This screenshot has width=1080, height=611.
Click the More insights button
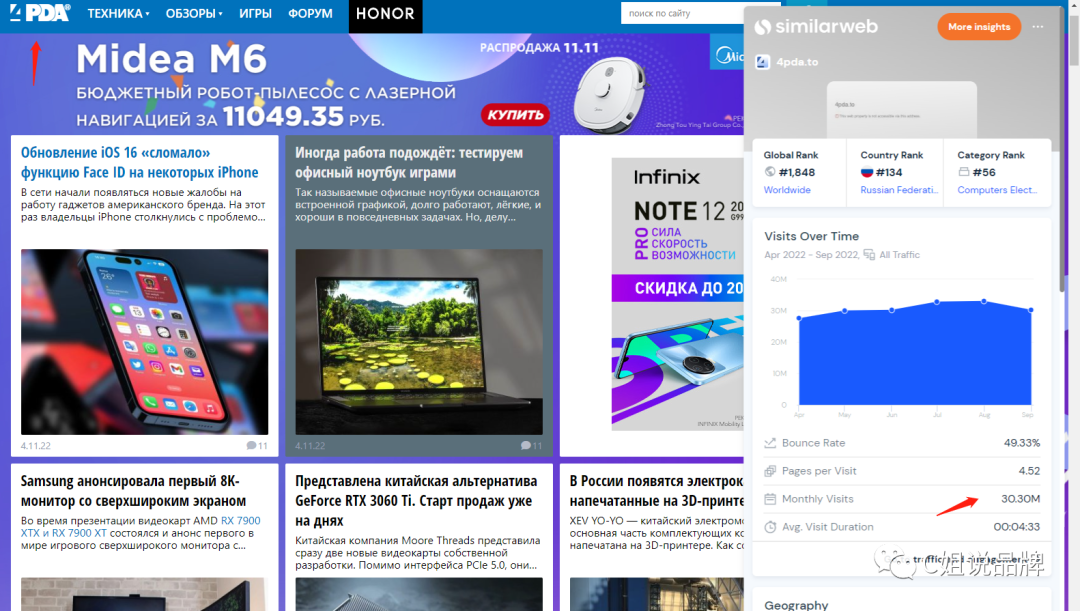click(979, 27)
